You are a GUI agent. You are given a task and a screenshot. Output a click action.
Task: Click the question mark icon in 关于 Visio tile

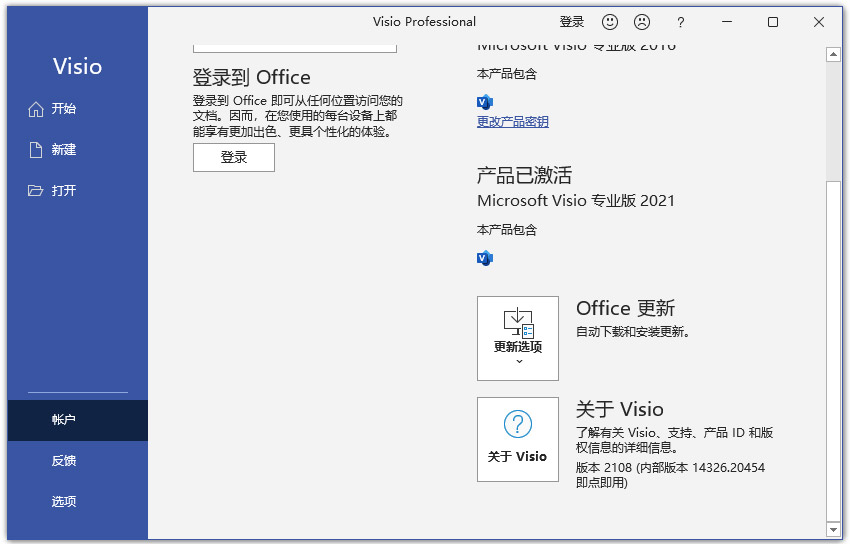tap(518, 424)
